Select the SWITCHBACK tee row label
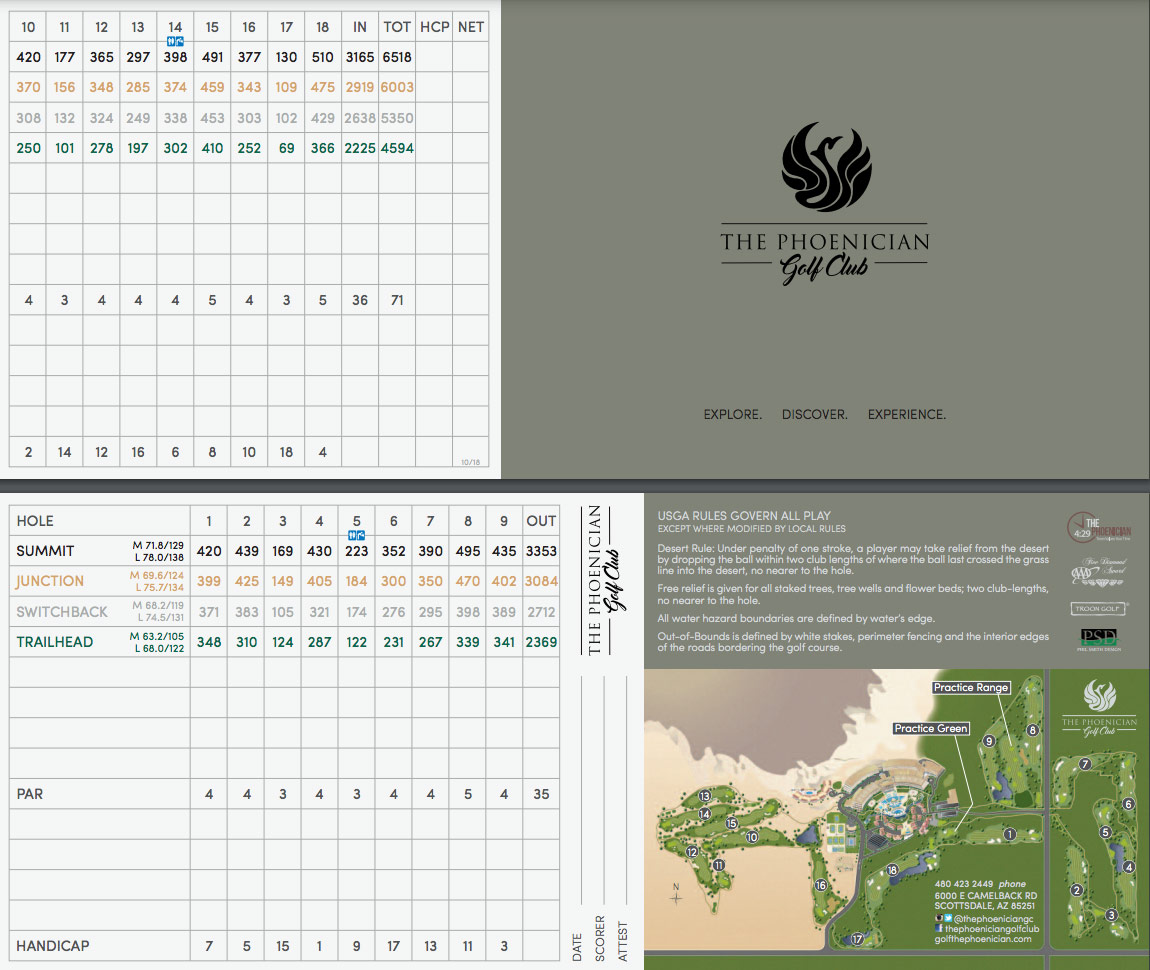Screen dimensions: 1150x970 [62, 612]
